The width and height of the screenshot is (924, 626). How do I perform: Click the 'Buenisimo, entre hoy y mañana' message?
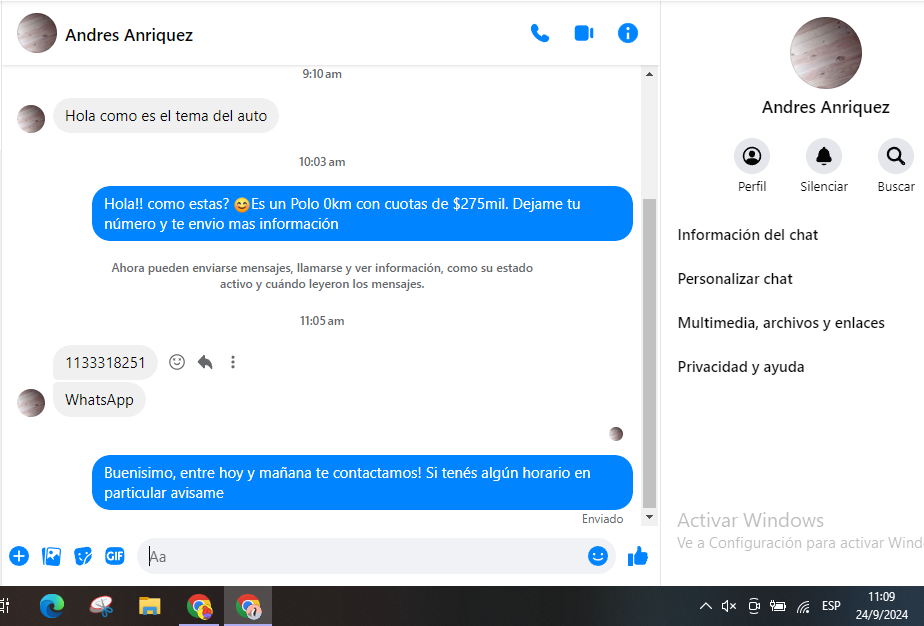[362, 482]
